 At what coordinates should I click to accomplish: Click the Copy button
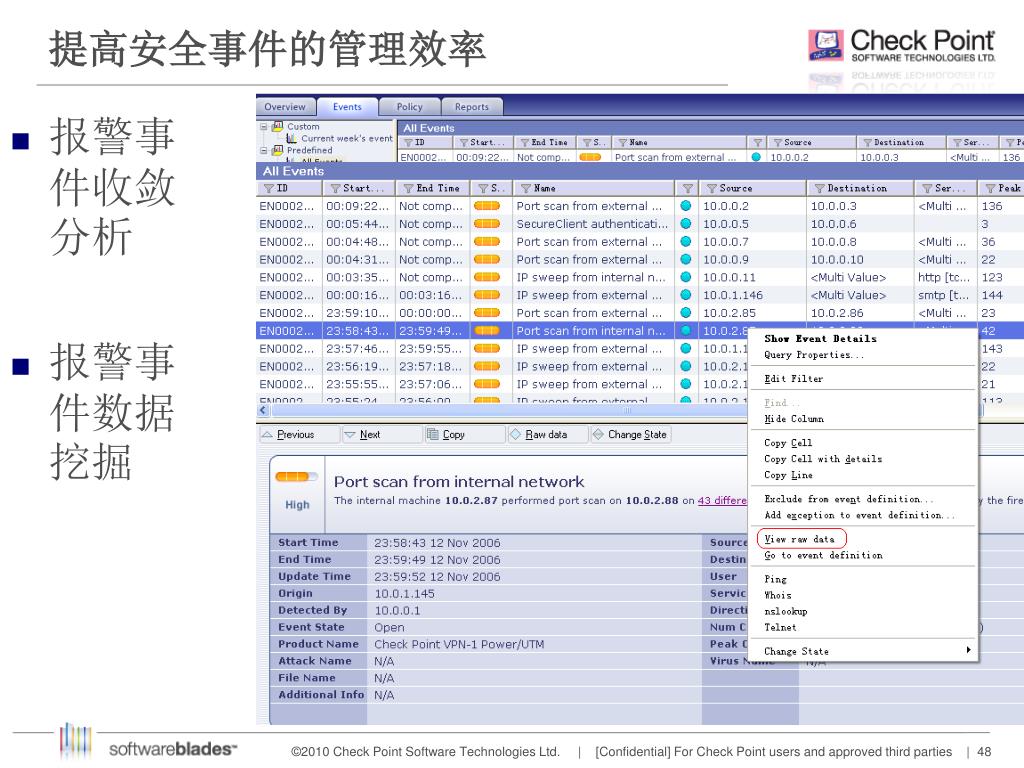(x=464, y=434)
